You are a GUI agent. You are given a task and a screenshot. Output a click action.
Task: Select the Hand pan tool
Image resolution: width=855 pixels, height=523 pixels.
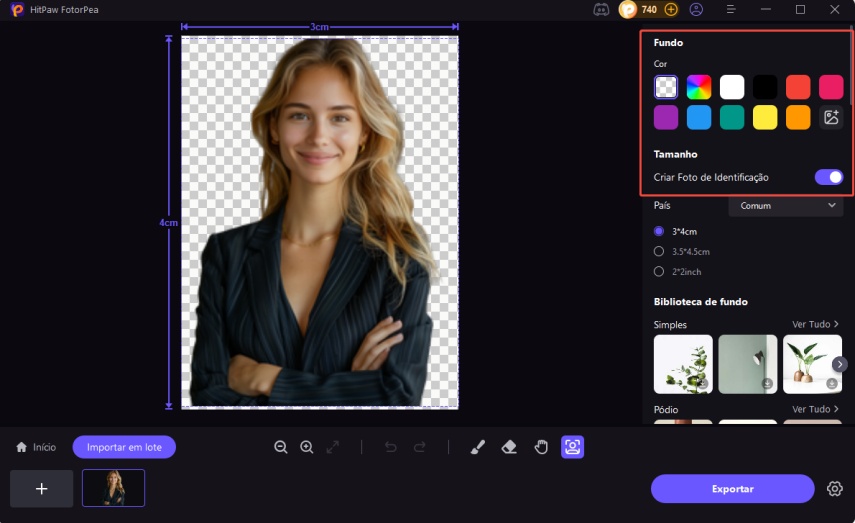tap(541, 447)
